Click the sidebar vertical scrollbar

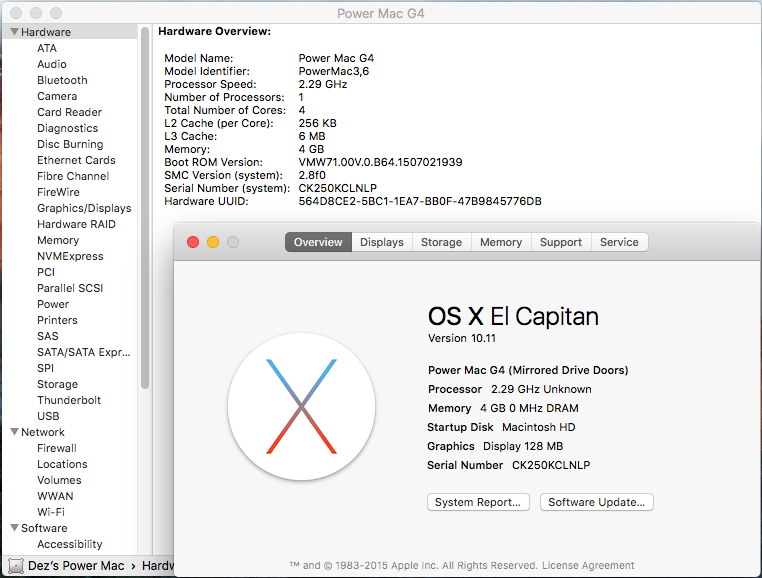[145, 208]
